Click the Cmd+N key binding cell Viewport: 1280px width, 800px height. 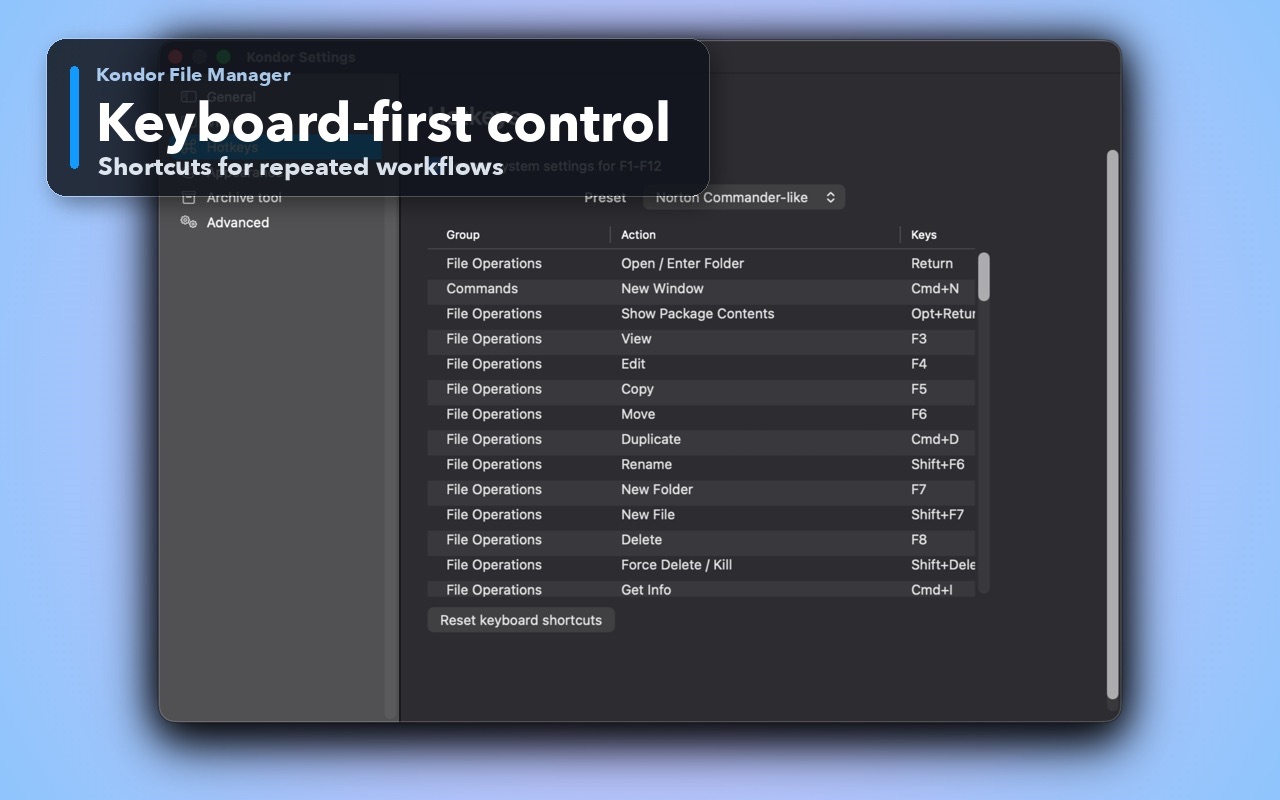click(x=935, y=288)
